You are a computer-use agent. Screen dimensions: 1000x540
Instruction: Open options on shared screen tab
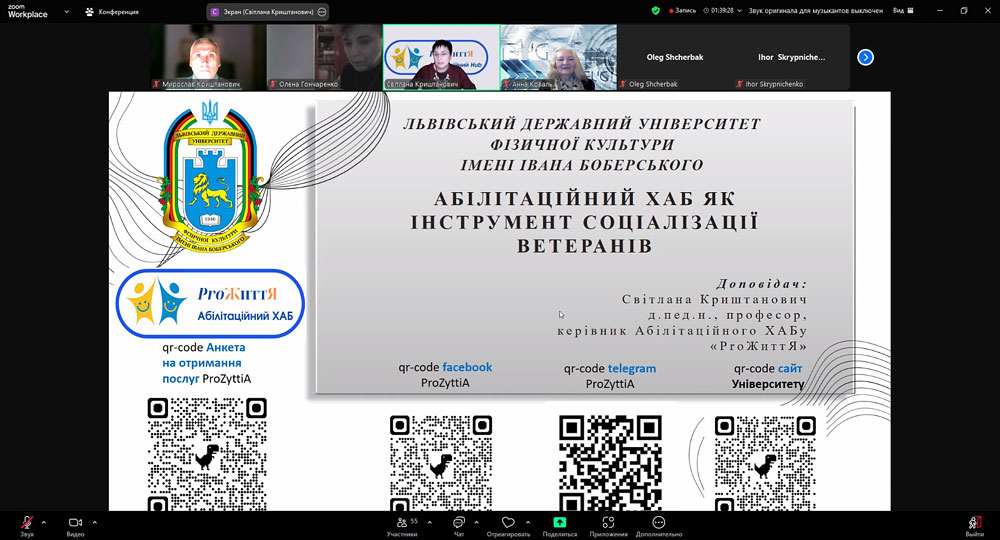click(322, 11)
